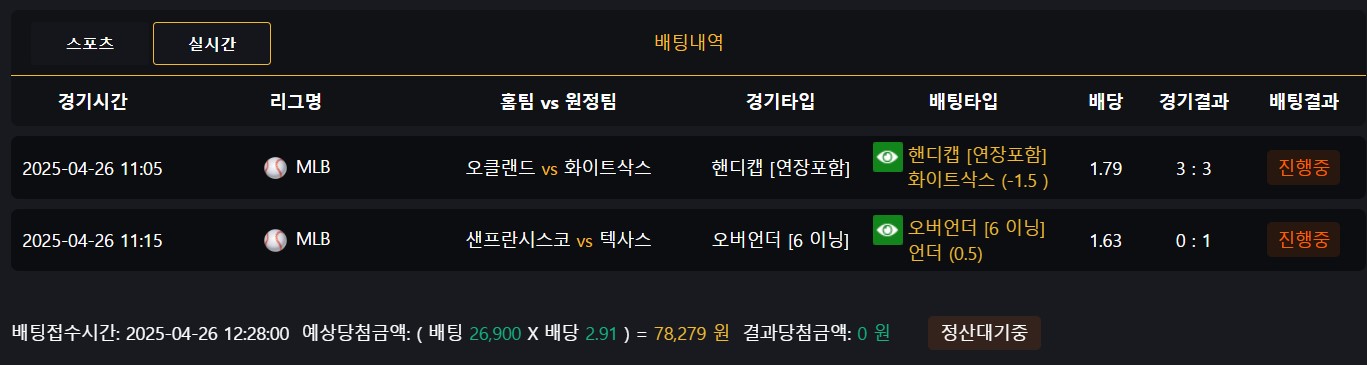Open the 핸디캡 [연장포함] 화이트삭스 (-1.5) bet link
Image resolution: width=1367 pixels, height=365 pixels.
977,168
